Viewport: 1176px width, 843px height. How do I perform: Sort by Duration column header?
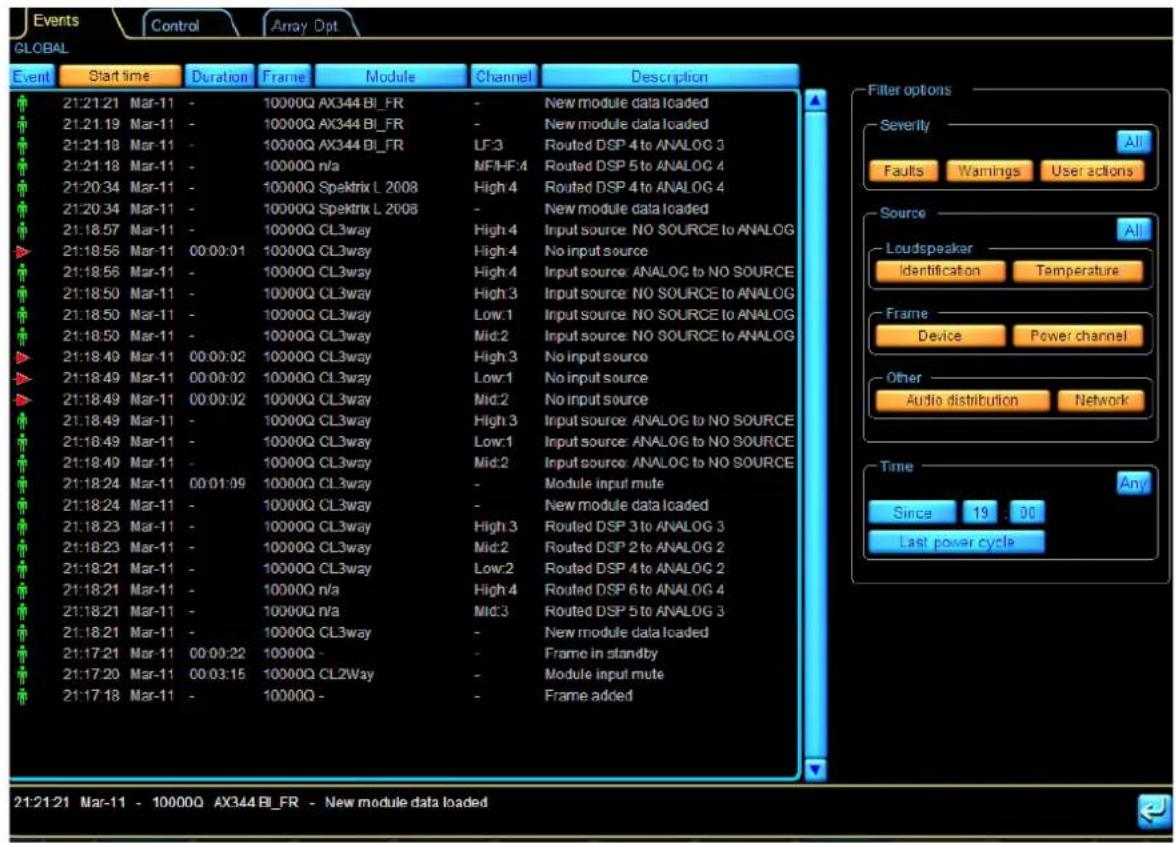[x=219, y=76]
